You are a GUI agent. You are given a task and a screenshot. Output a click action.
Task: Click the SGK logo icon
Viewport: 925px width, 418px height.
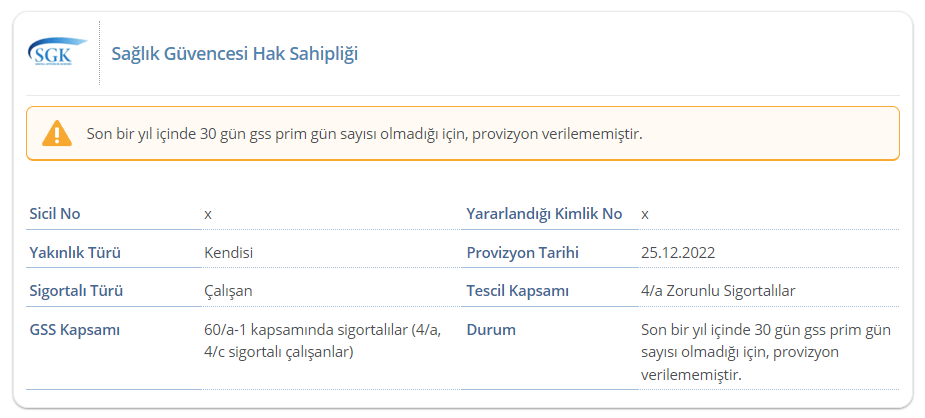coord(57,53)
